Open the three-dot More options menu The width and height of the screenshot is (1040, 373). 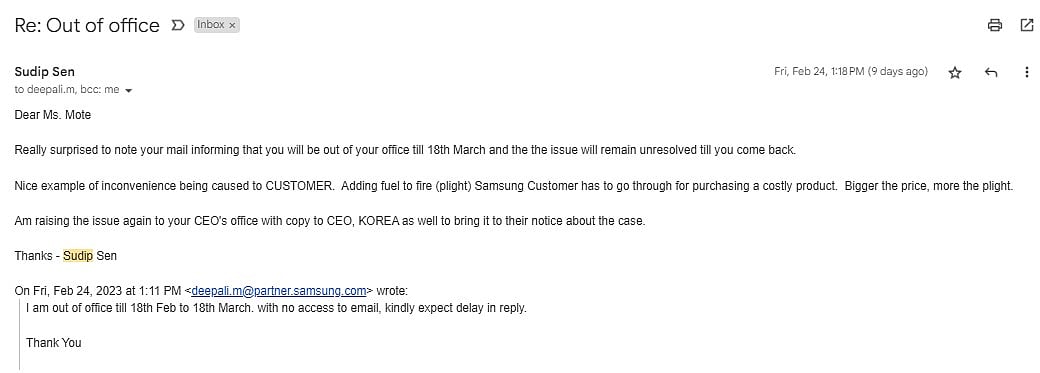(x=1026, y=72)
